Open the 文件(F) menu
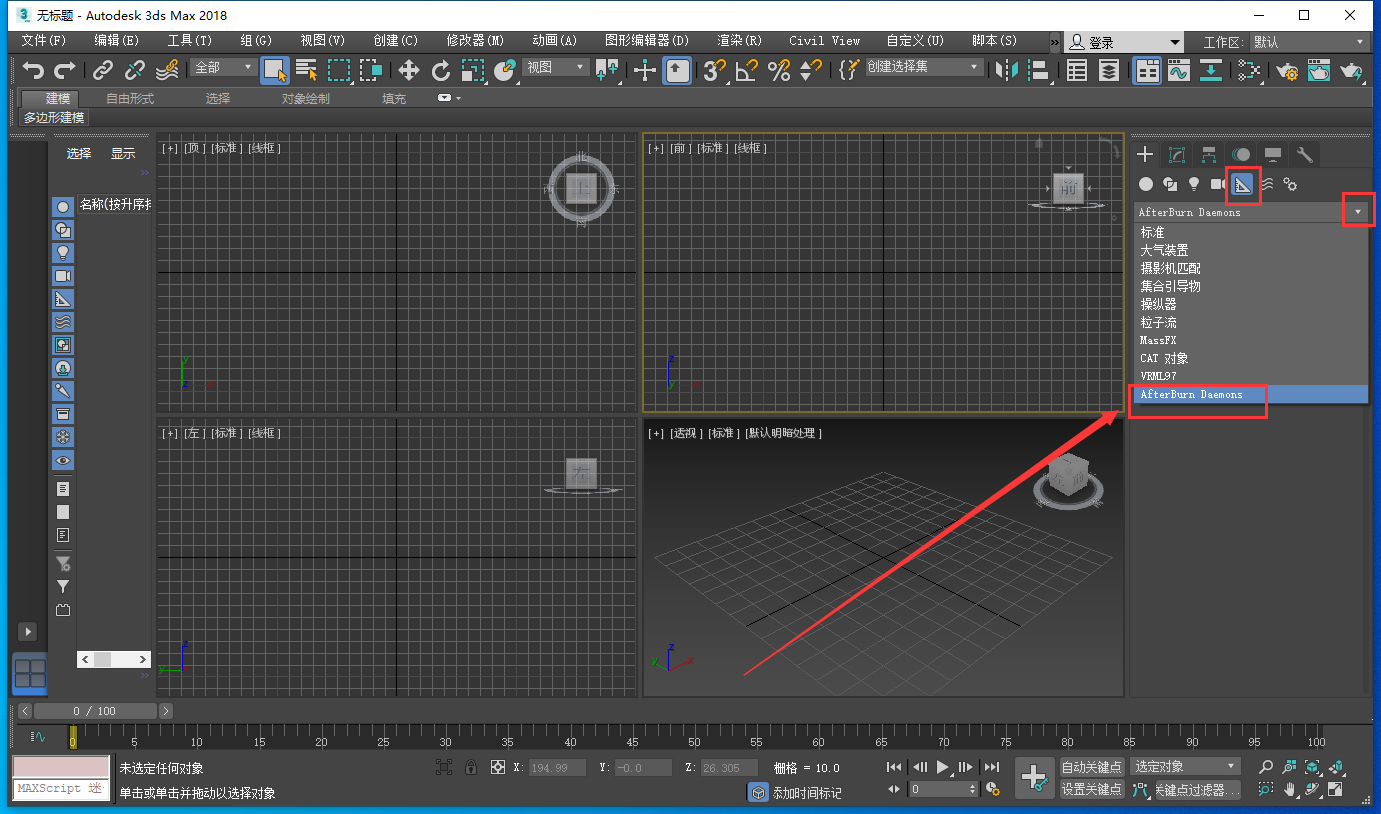Screen dimensions: 1381x814 tap(43, 41)
